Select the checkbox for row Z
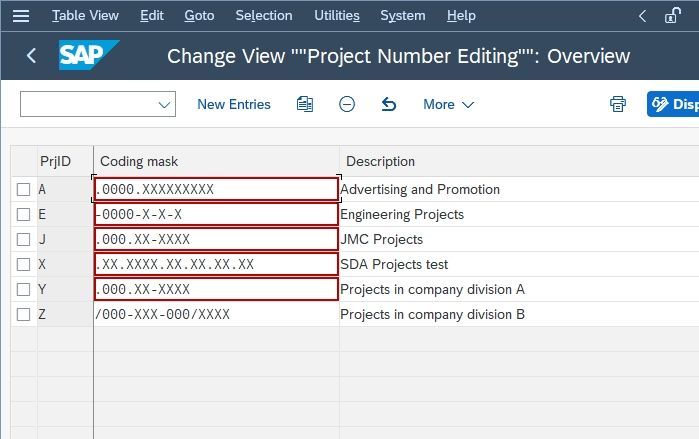 click(23, 314)
